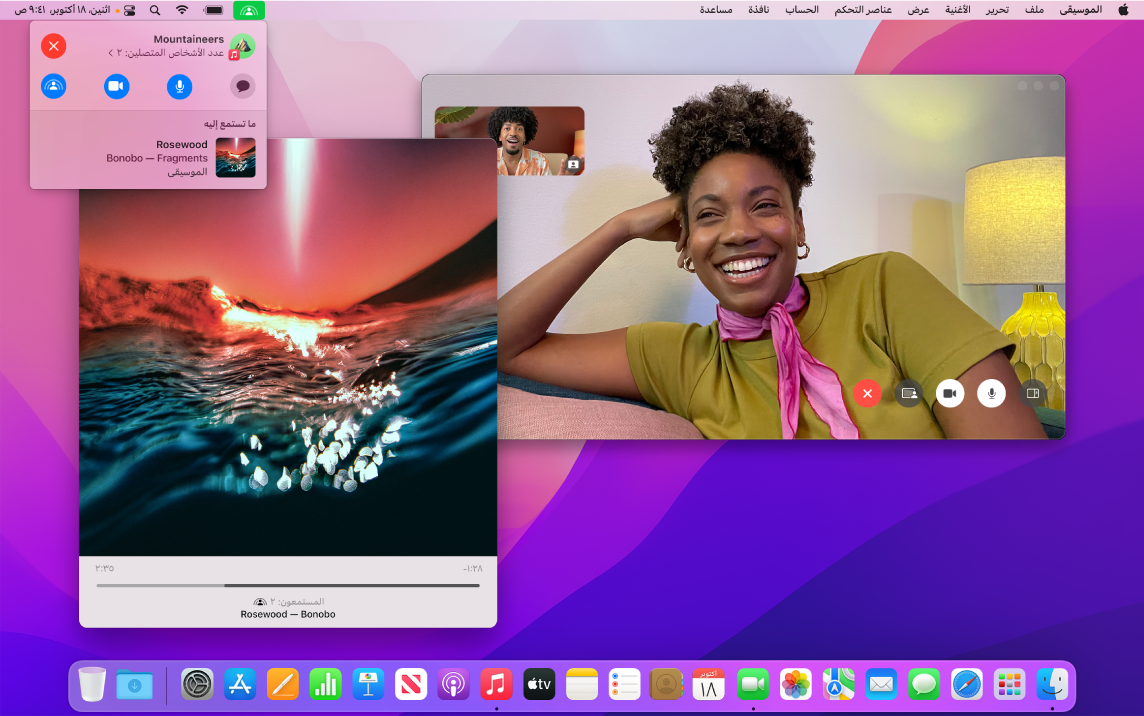
Task: Toggle SharePlay with the blue SharePlay button
Action: 53,86
